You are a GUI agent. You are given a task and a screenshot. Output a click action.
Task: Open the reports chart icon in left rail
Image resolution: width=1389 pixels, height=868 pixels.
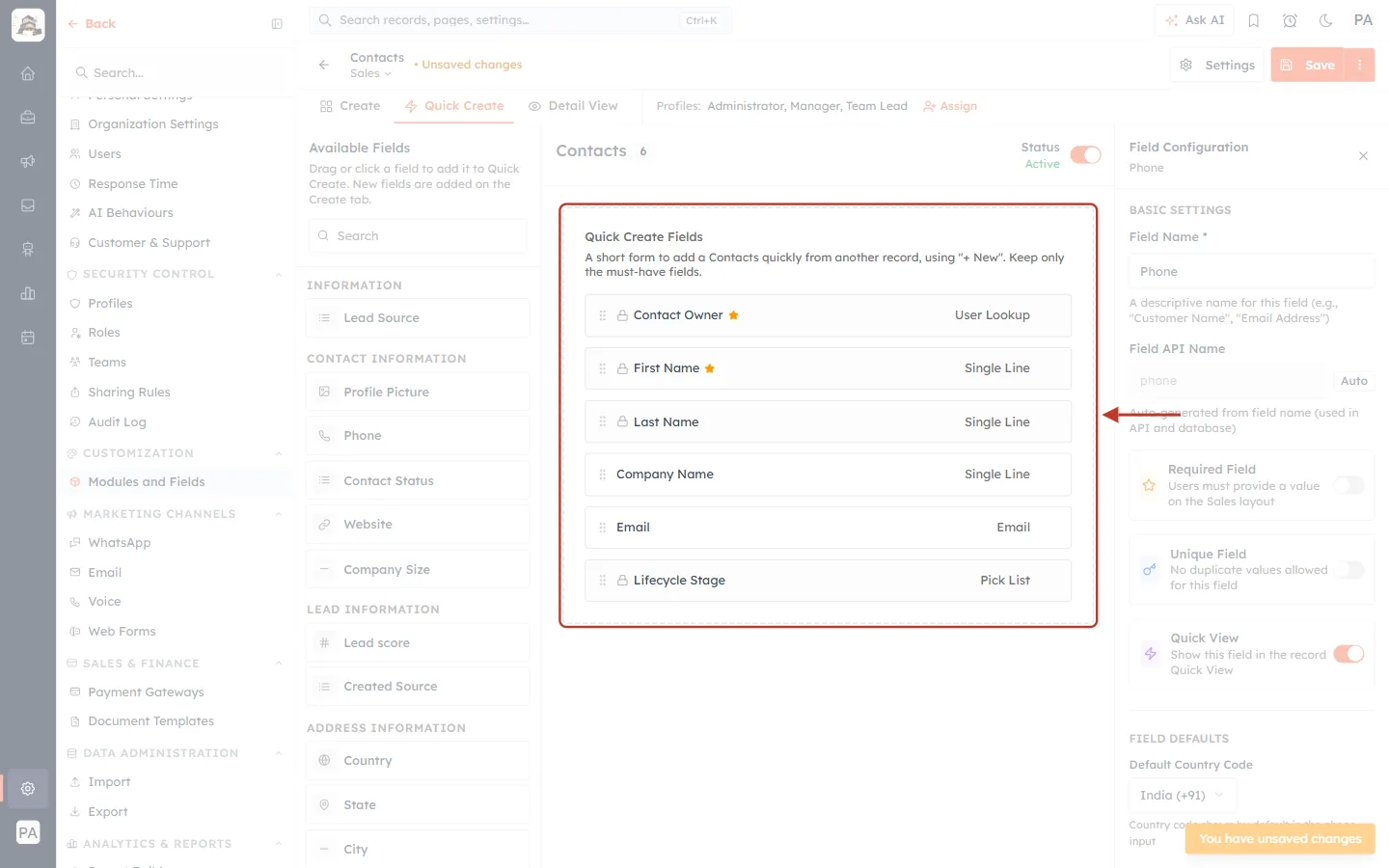click(28, 293)
